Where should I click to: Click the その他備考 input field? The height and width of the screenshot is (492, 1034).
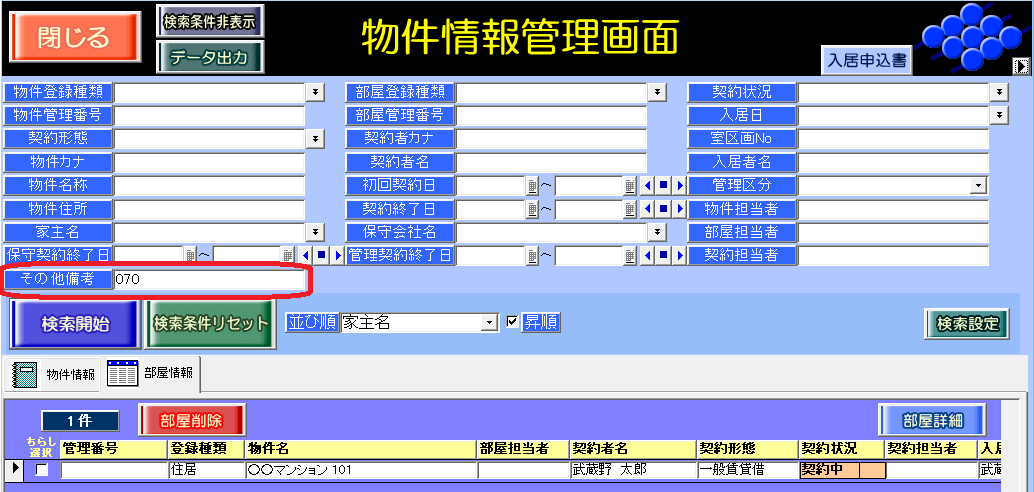click(209, 279)
